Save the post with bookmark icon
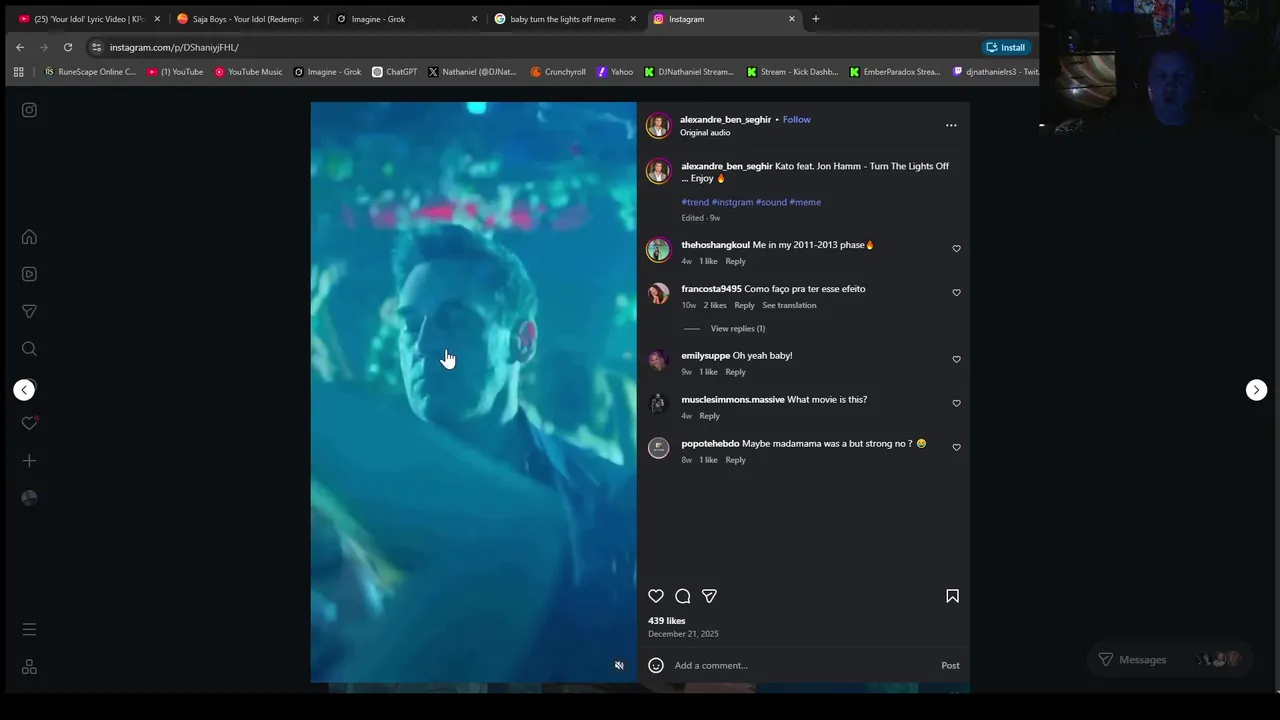 pos(952,596)
